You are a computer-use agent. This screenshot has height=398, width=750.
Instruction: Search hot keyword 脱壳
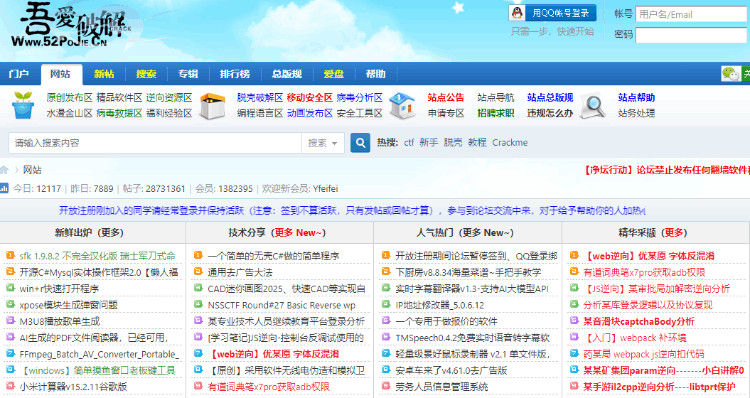453,143
